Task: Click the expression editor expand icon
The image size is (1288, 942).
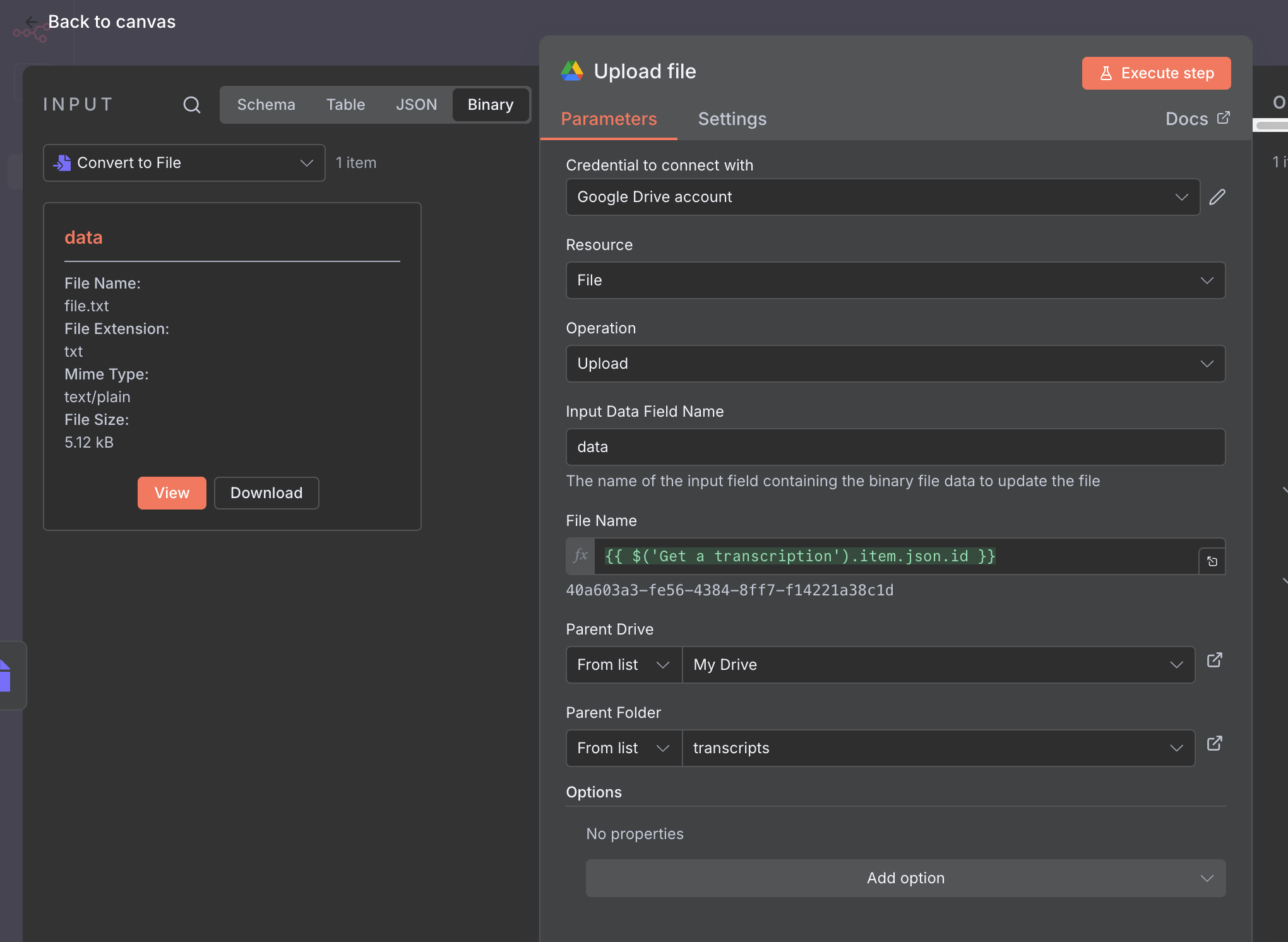Action: pos(1212,561)
